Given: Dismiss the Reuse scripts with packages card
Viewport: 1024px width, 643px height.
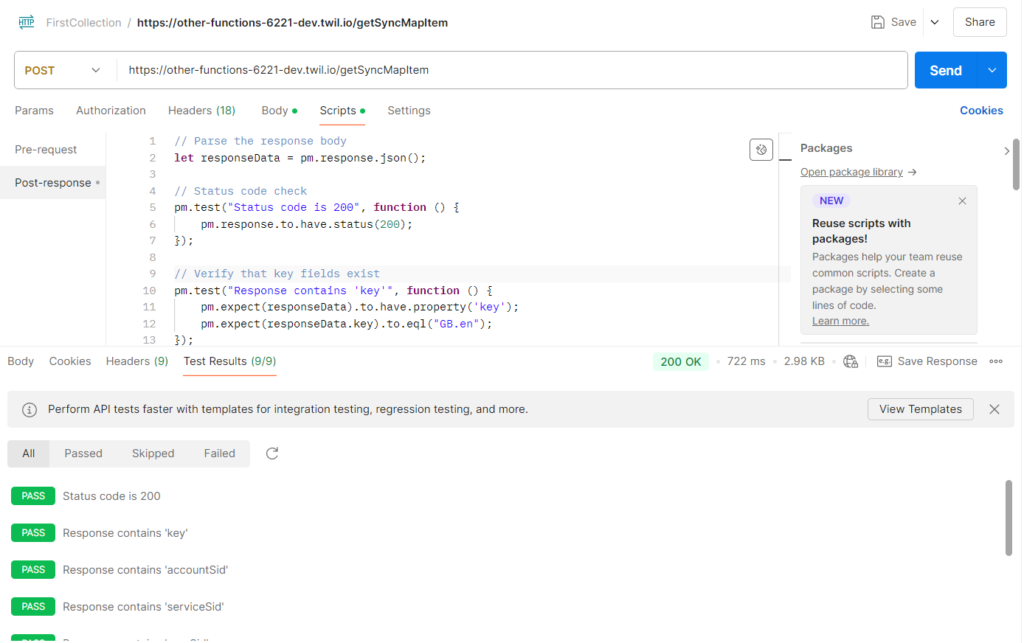Looking at the screenshot, I should click(962, 201).
